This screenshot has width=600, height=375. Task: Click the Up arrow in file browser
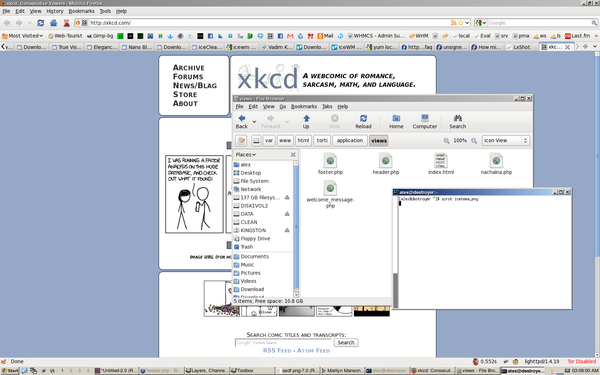[306, 121]
